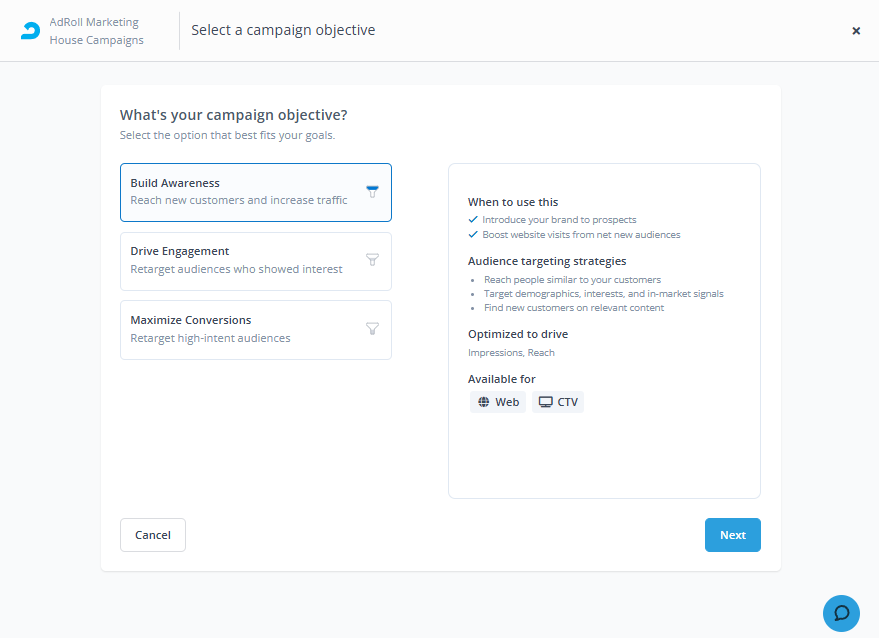The height and width of the screenshot is (638, 879).
Task: Open the chat support bubble
Action: pos(841,613)
